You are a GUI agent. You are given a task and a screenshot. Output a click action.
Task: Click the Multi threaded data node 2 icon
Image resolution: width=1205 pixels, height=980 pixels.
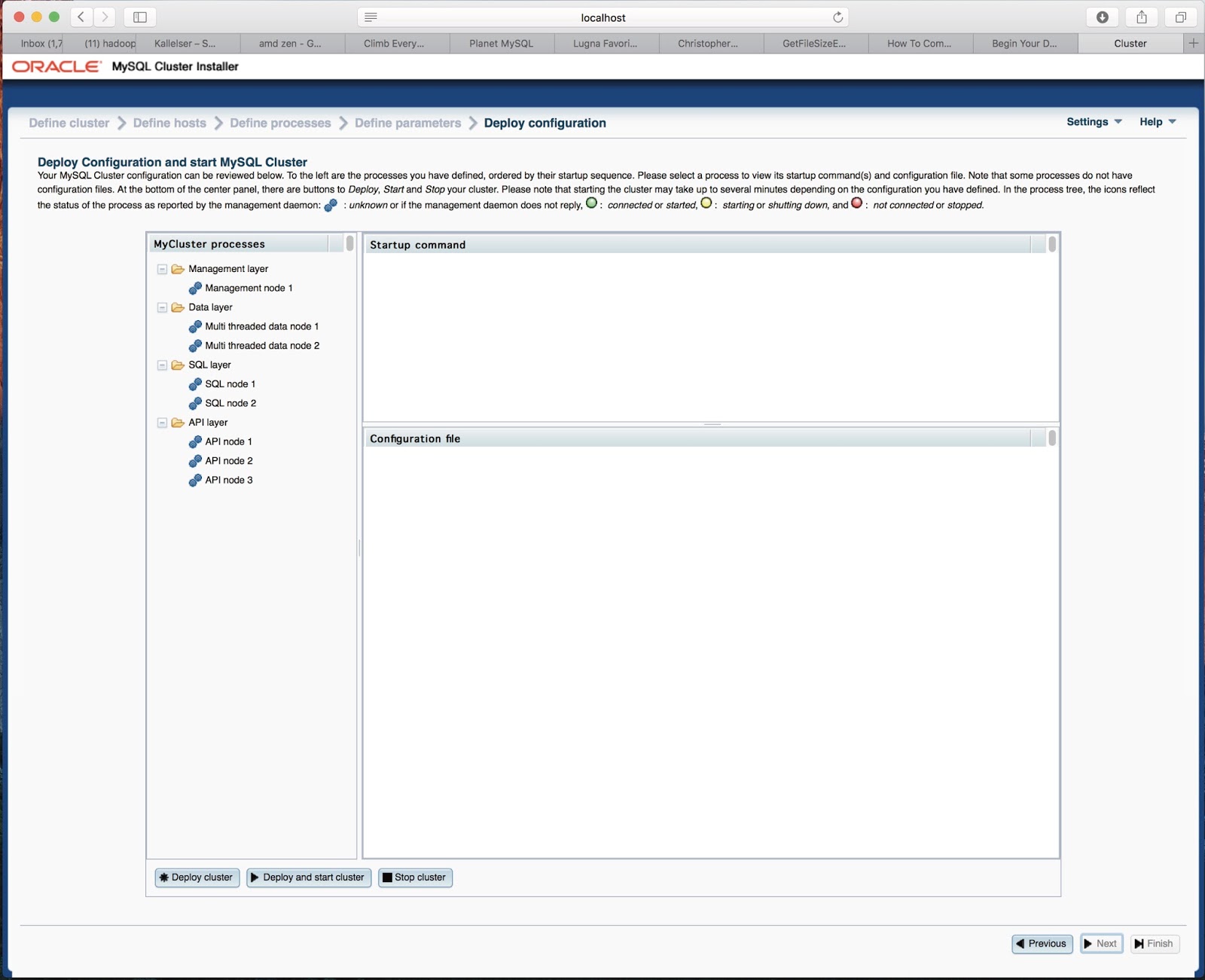tap(195, 346)
